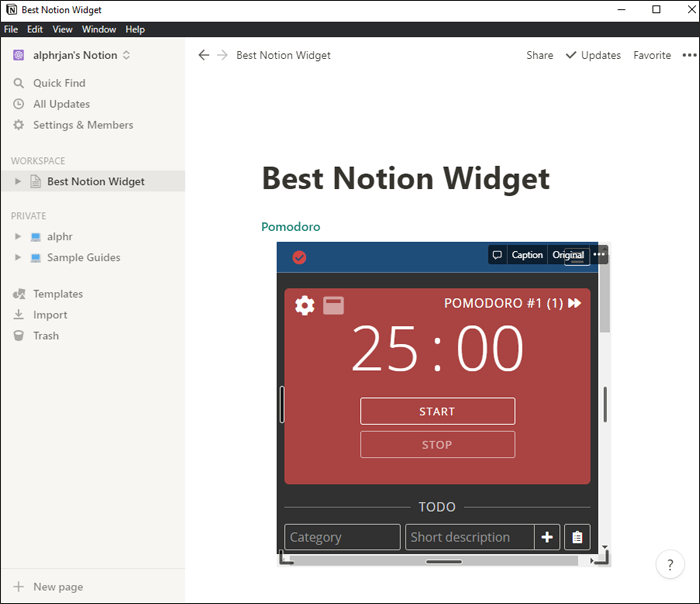Open the alphrjan's Notion workspace switcher
Viewport: 700px width, 604px height.
click(71, 55)
